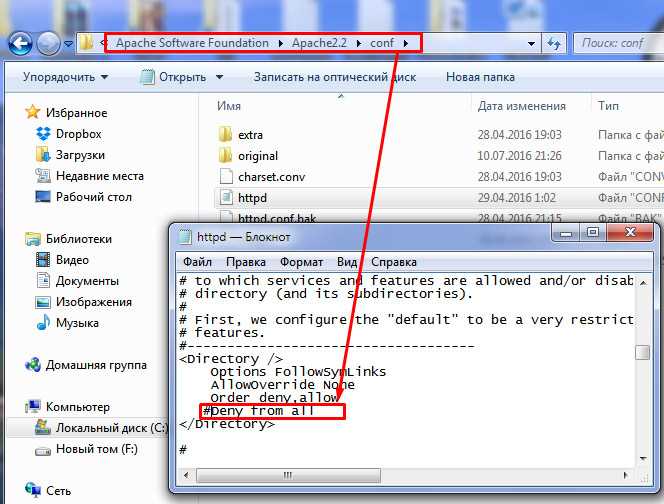
Task: Open the Документы library
Action: click(x=88, y=281)
